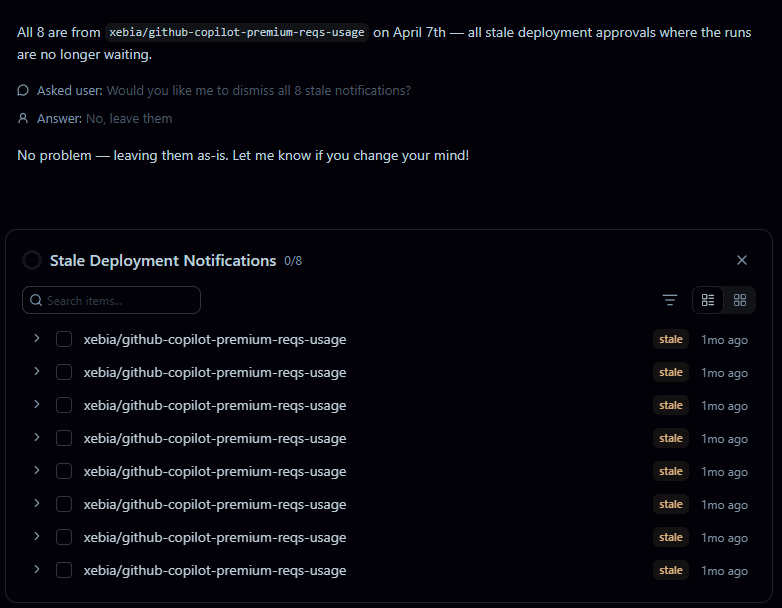Open the filter options icon
The image size is (782, 608).
pyautogui.click(x=670, y=300)
